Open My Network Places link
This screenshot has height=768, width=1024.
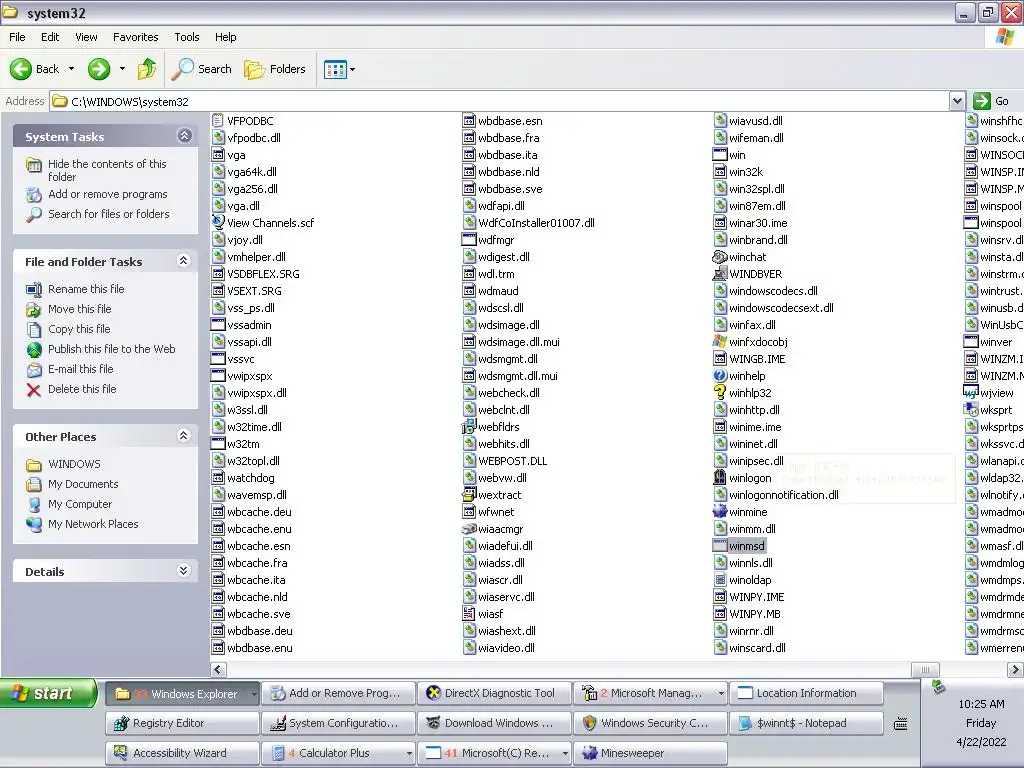(93, 524)
